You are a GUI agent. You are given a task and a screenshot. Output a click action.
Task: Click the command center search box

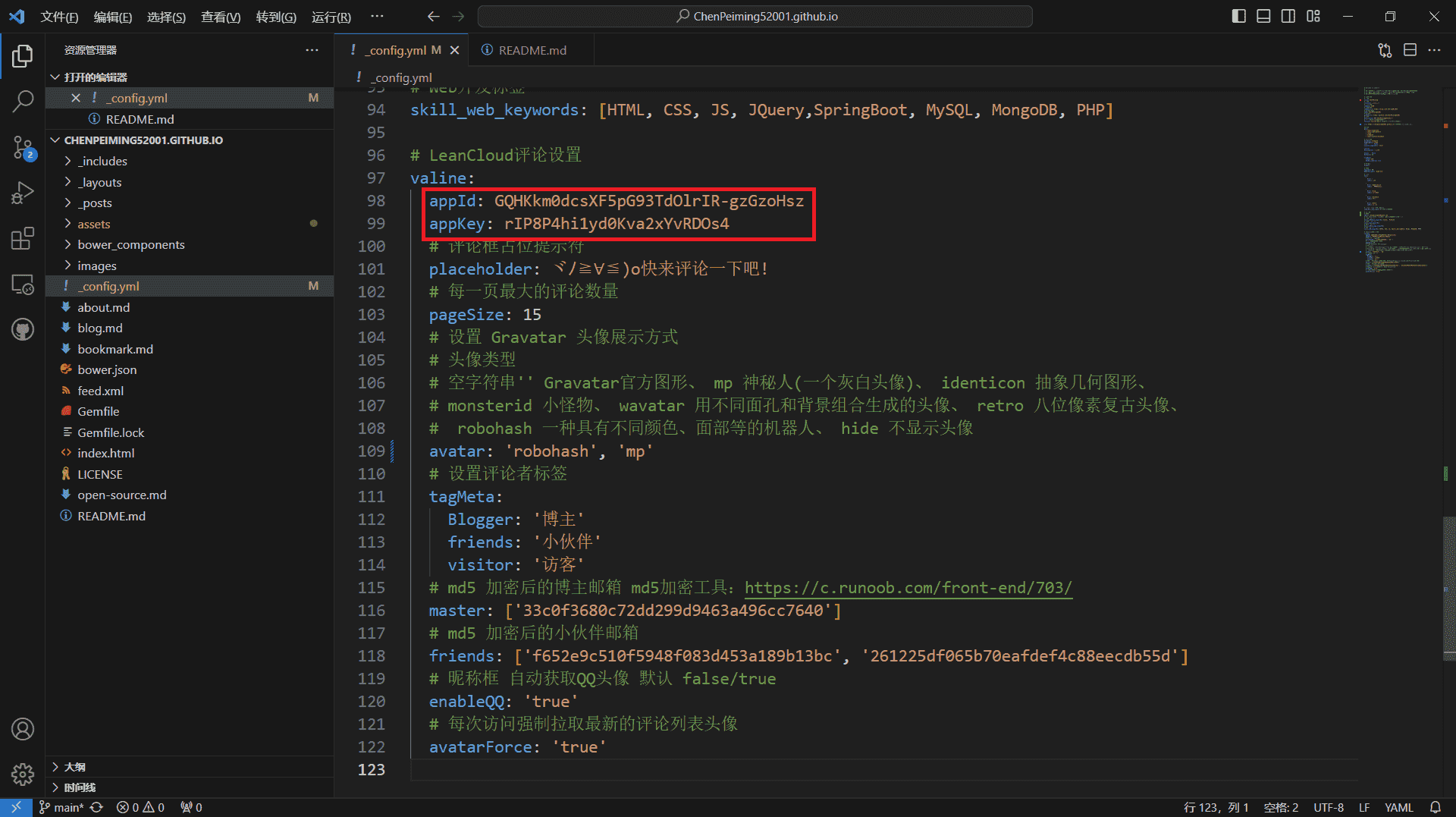tap(755, 17)
